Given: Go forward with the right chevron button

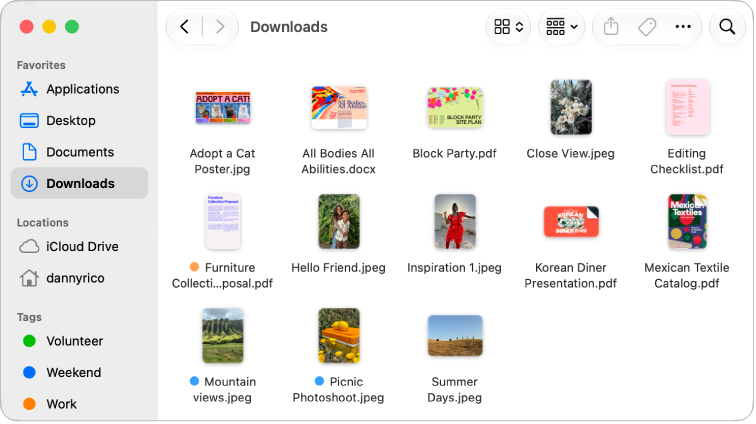Looking at the screenshot, I should coord(220,27).
